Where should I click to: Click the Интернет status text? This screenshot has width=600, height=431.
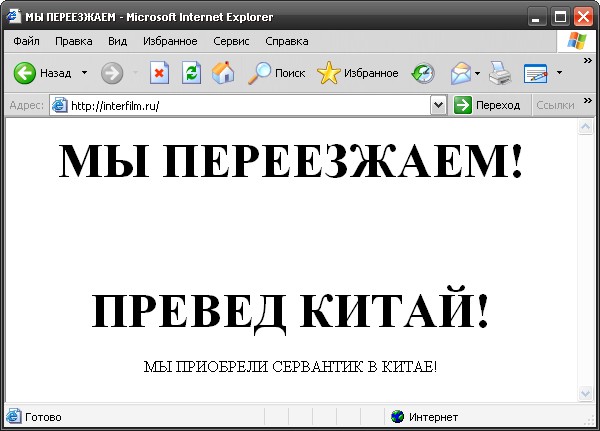434,417
